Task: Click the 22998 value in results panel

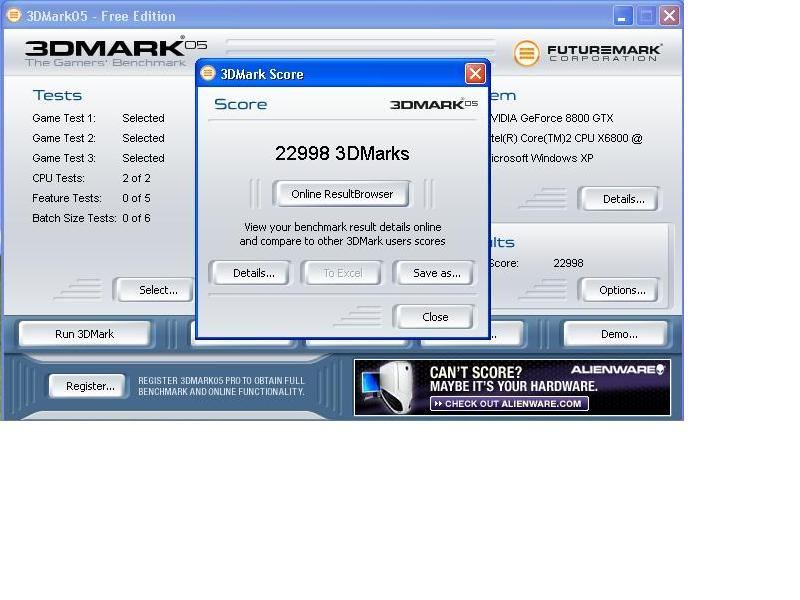Action: point(568,263)
